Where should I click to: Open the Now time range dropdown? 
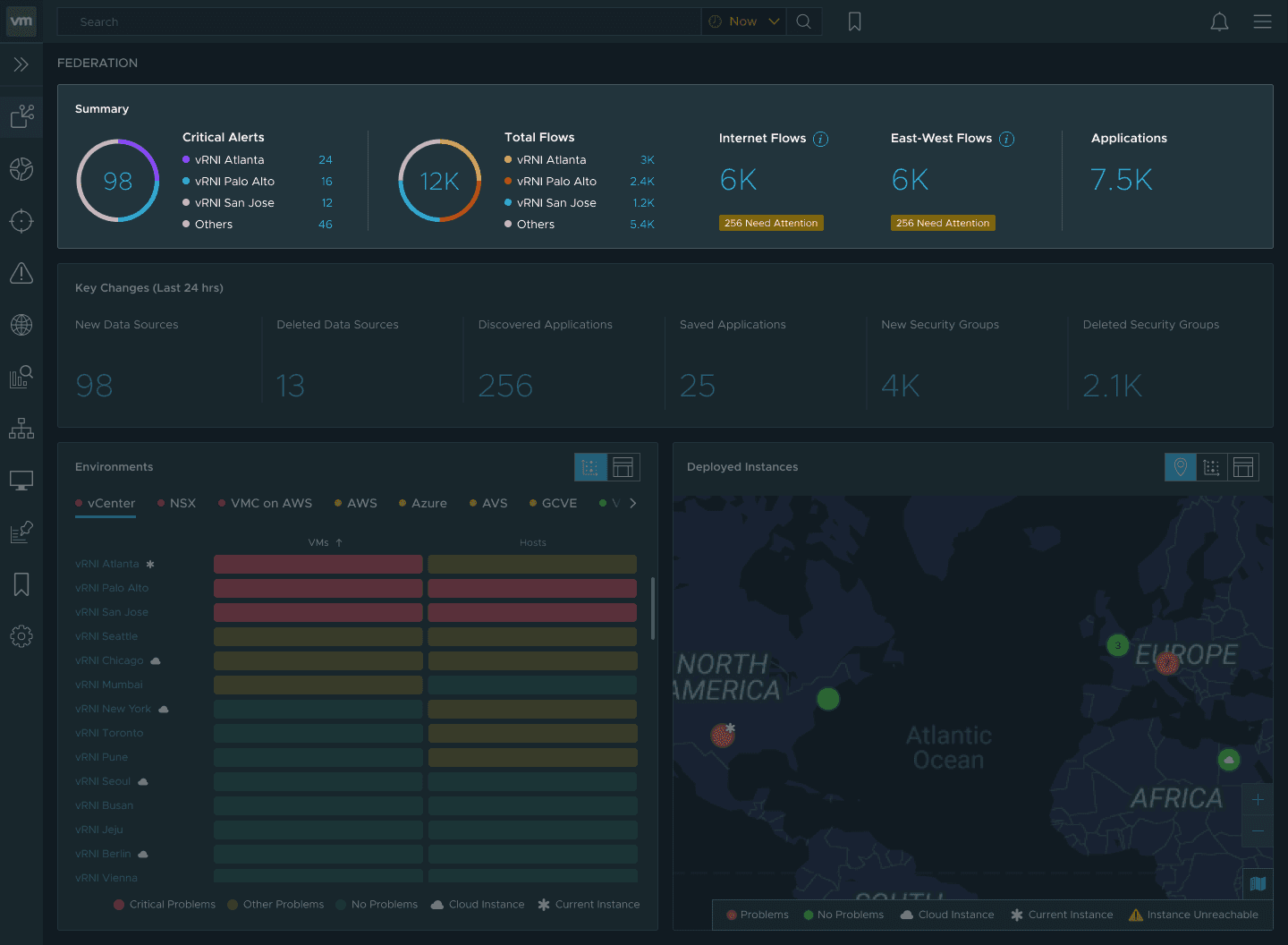point(743,21)
